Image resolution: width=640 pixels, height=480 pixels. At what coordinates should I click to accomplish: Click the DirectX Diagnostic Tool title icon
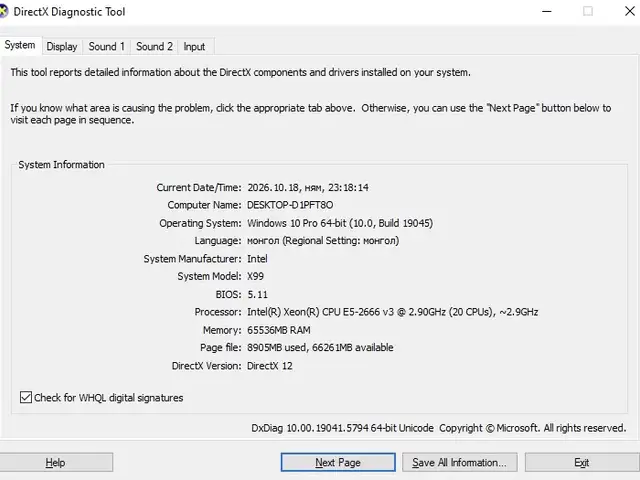(3, 11)
